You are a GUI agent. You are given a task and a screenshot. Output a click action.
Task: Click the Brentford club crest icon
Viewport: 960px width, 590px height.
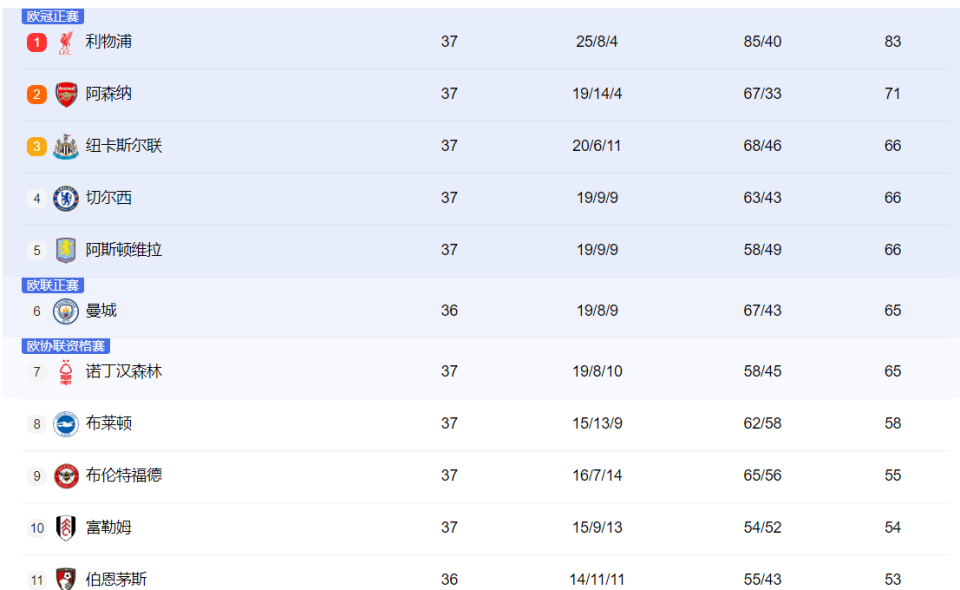coord(66,476)
